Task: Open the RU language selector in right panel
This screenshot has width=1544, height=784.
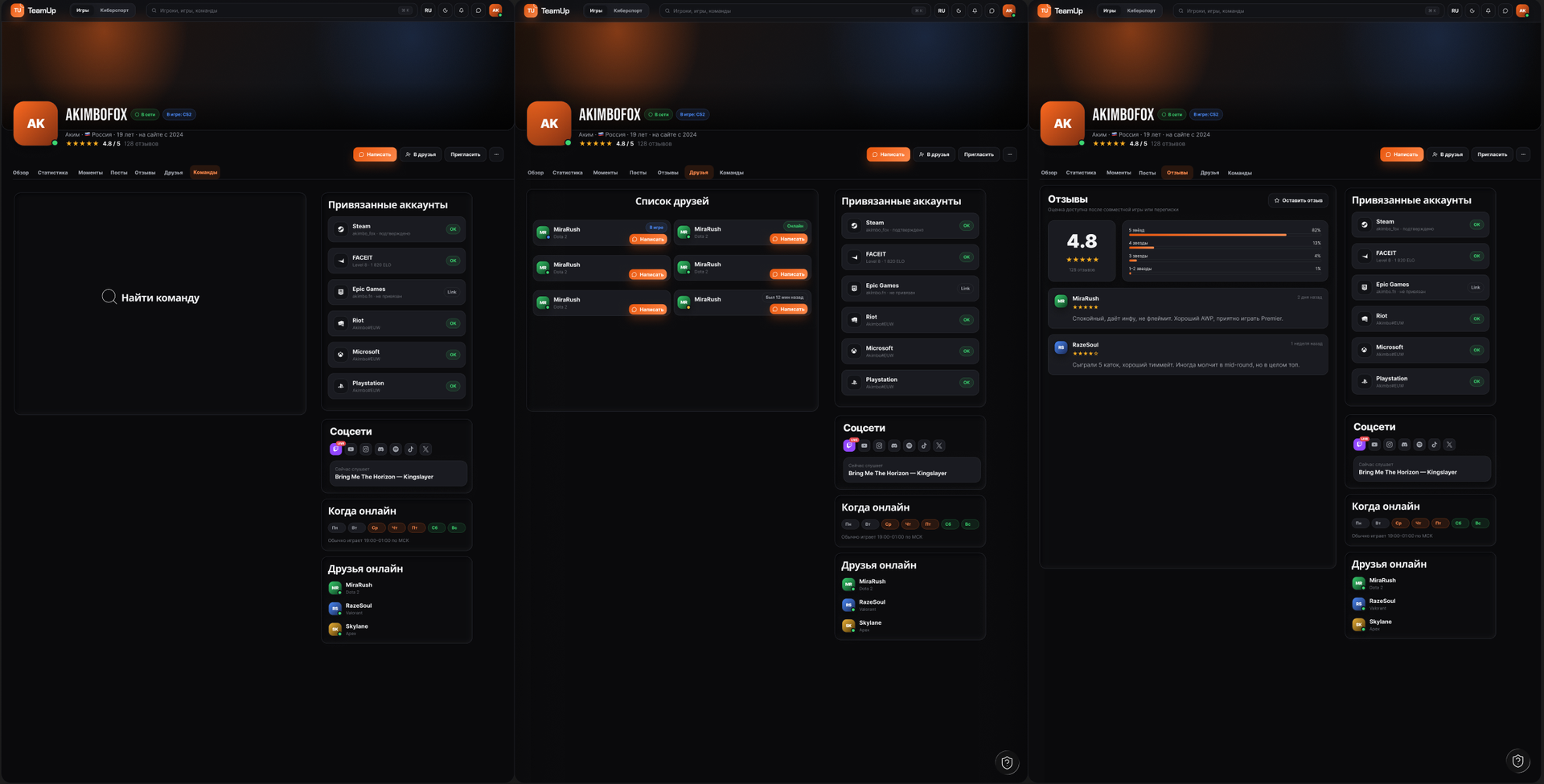Action: 1455,10
